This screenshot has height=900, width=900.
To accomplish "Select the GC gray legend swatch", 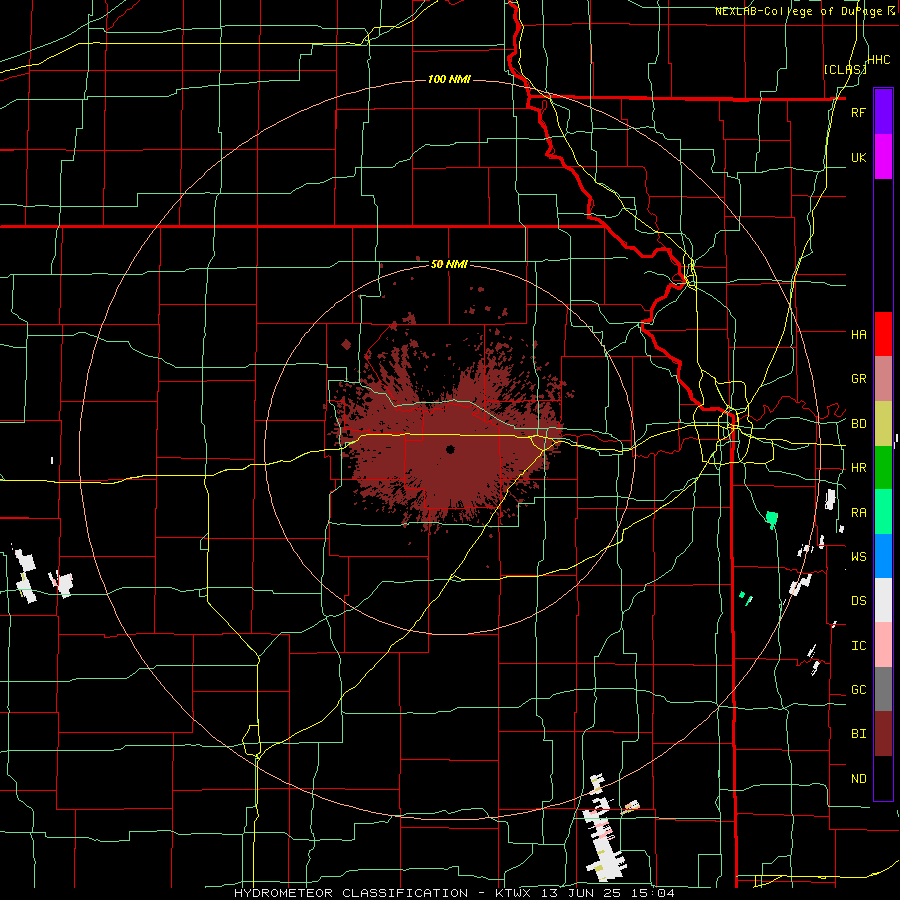I will [x=883, y=689].
